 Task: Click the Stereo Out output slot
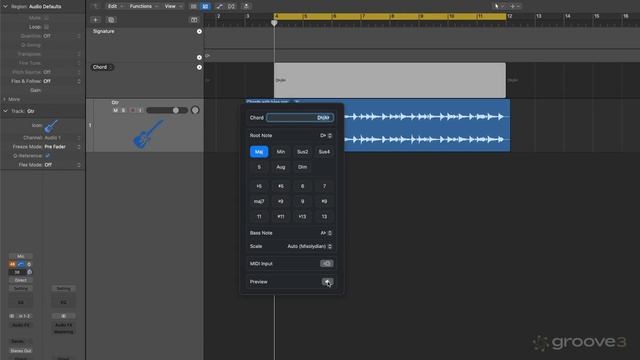21,351
